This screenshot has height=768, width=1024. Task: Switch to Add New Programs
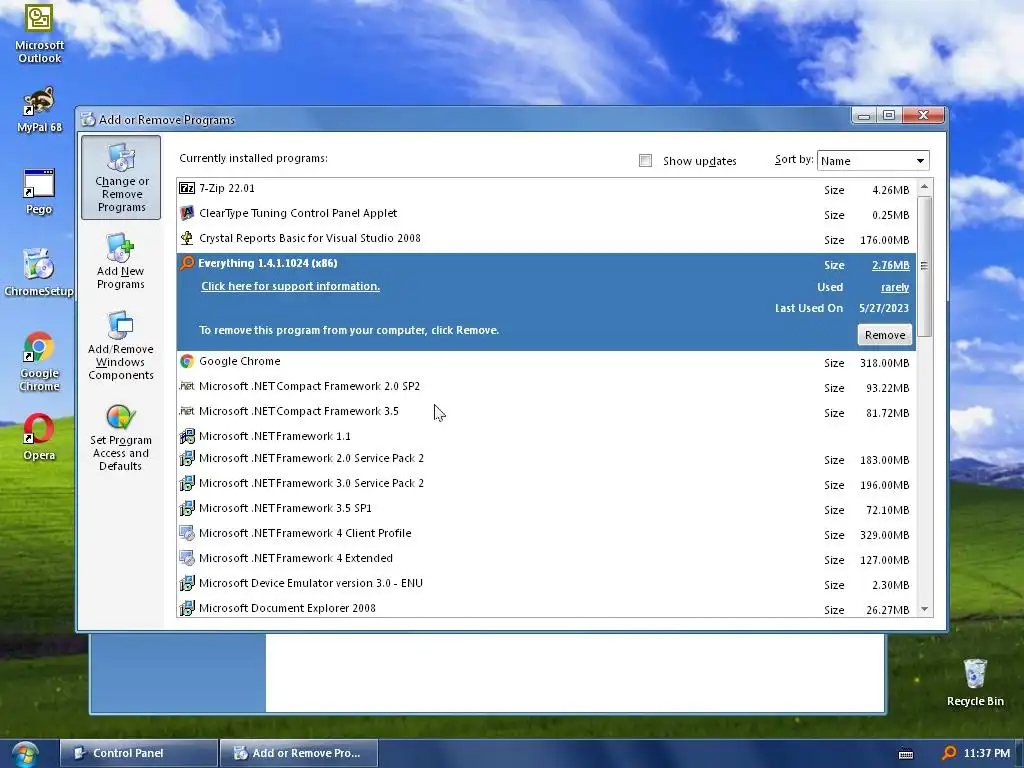point(121,261)
